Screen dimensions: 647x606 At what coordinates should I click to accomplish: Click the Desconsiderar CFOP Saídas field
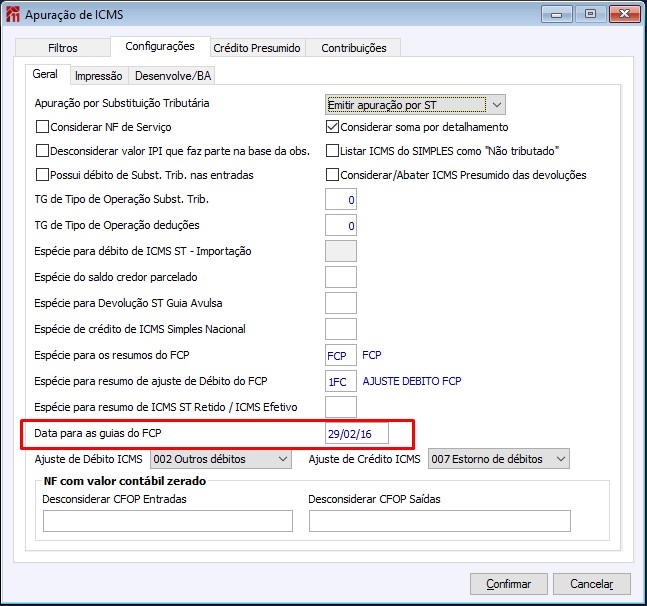tap(440, 521)
